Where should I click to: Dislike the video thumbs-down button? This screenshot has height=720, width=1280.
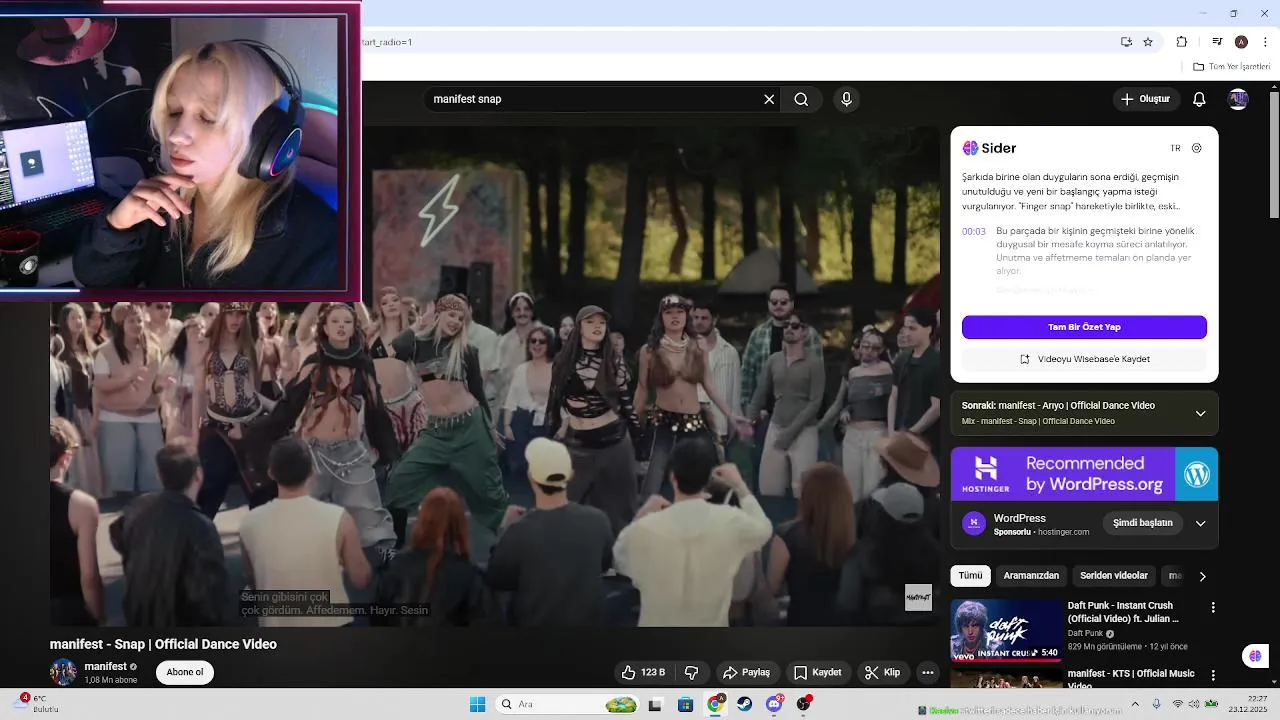[691, 673]
